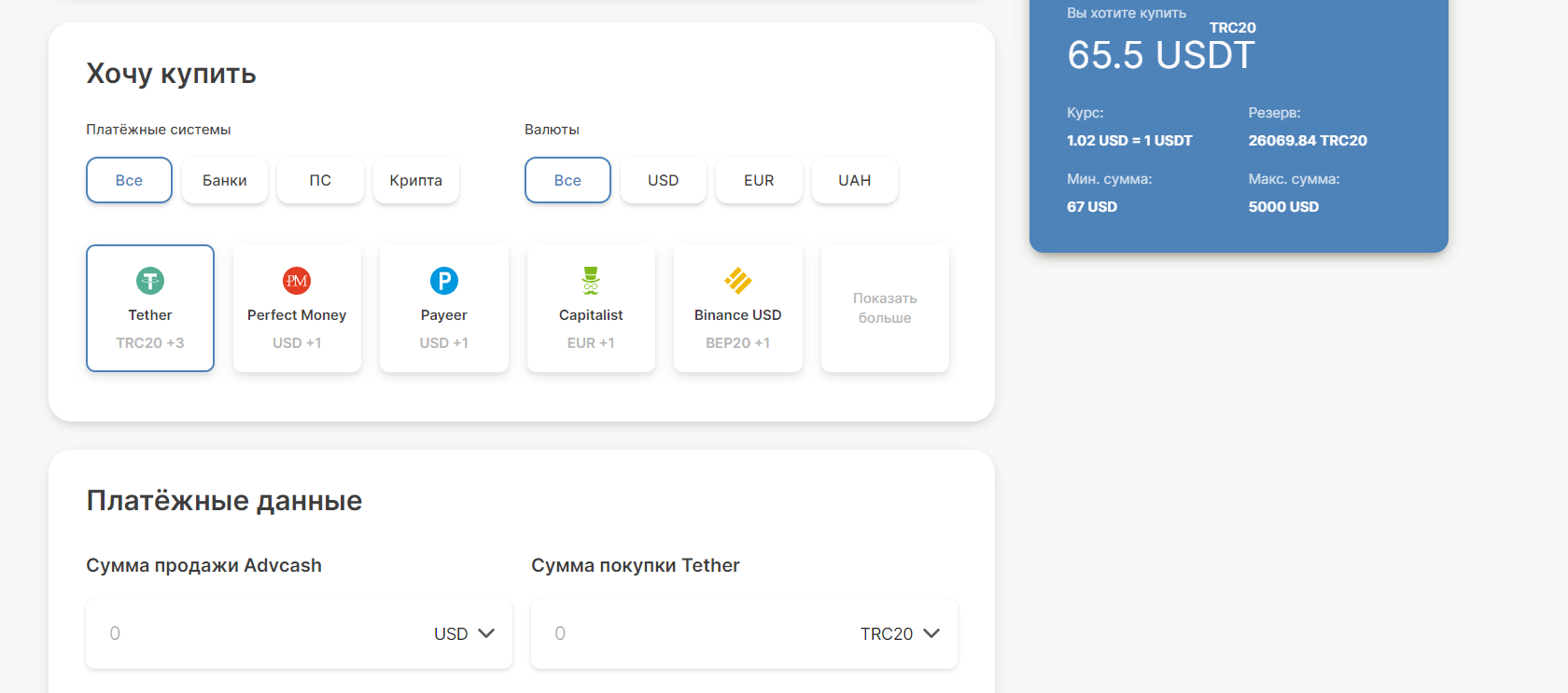Click the 65.5 USDT amount
Screen dimensions: 1568x693
coord(1161,55)
